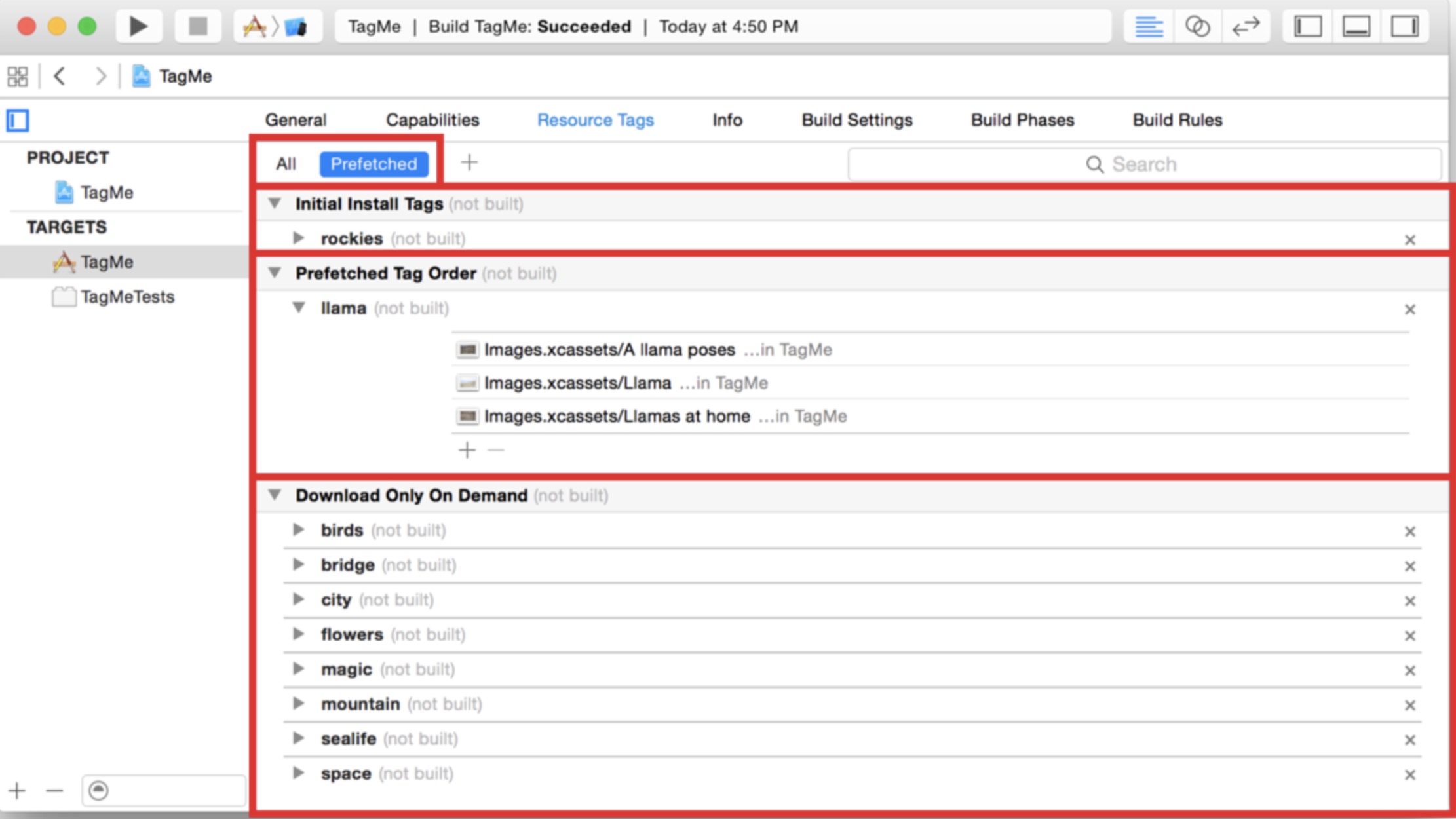Expand the birds tag

(299, 529)
